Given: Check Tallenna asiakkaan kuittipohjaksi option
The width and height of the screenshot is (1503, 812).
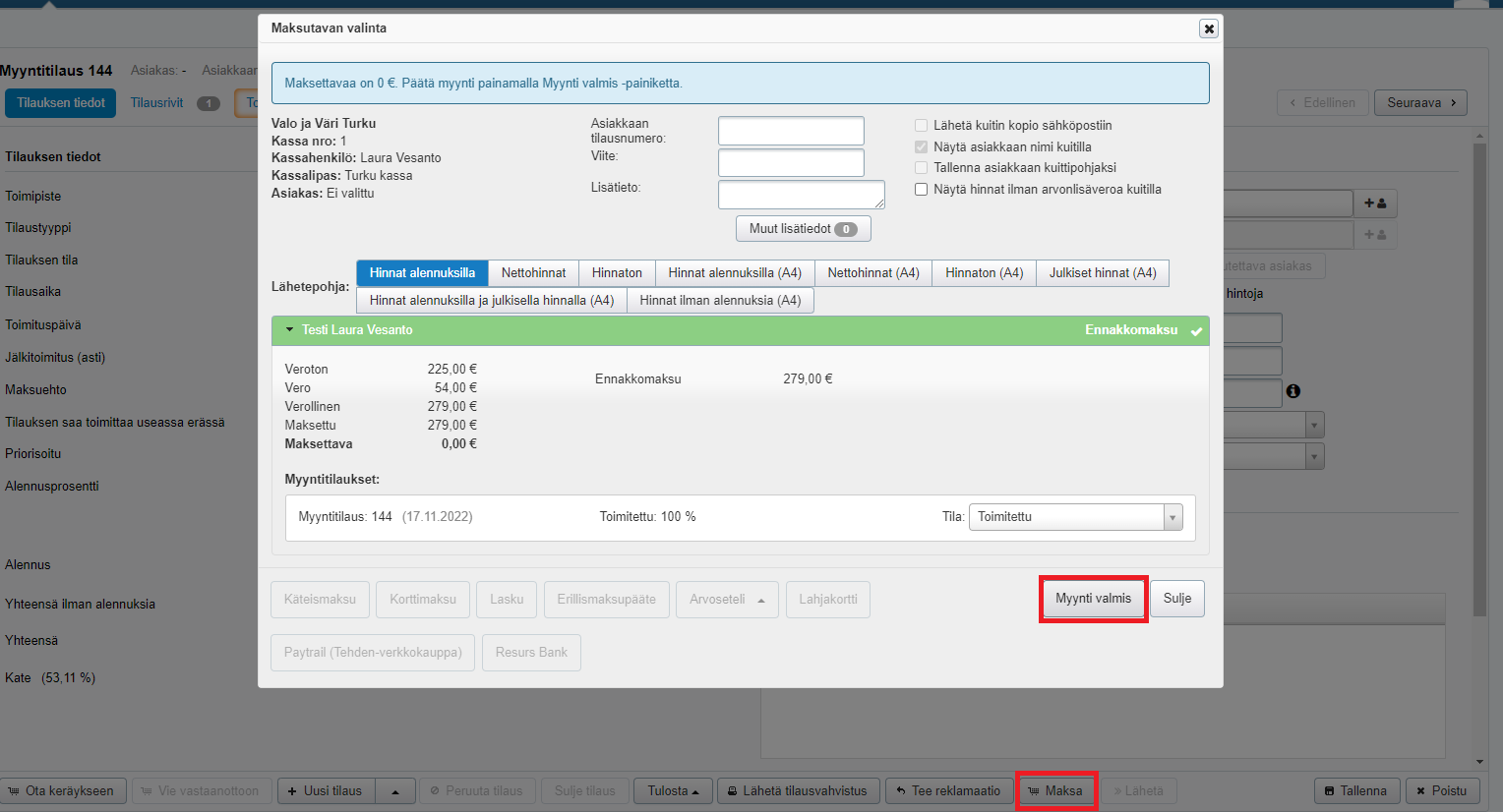Looking at the screenshot, I should pos(922,168).
